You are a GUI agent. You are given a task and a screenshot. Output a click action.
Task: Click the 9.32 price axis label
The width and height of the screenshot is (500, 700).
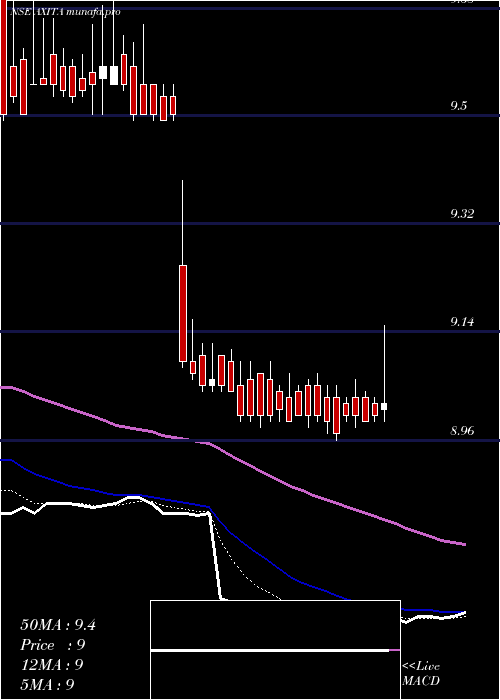point(462,214)
